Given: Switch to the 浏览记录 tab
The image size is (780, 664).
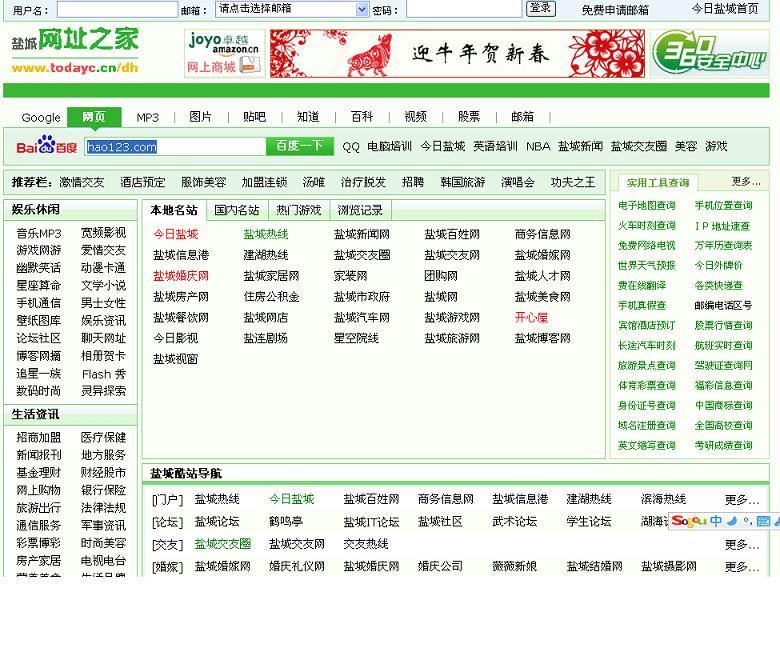Looking at the screenshot, I should (x=360, y=210).
